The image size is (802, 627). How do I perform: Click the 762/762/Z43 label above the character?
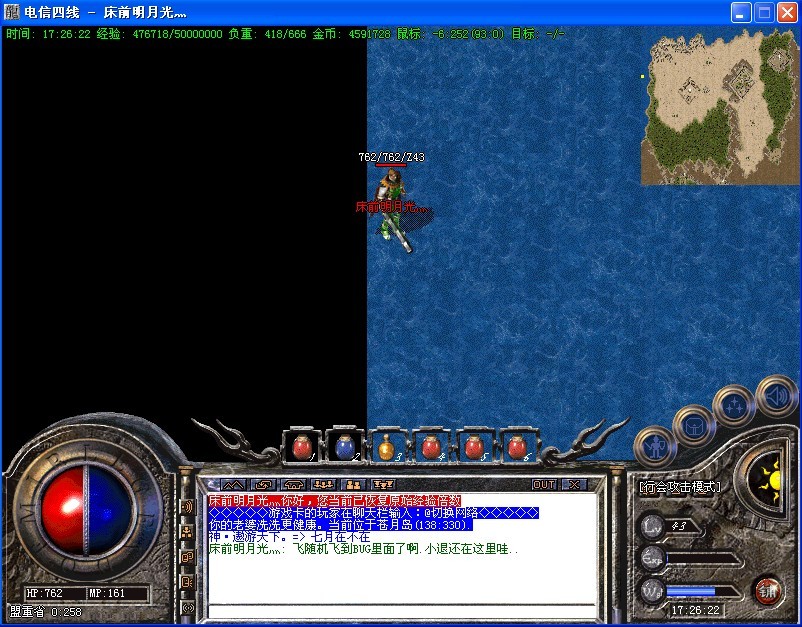[391, 157]
